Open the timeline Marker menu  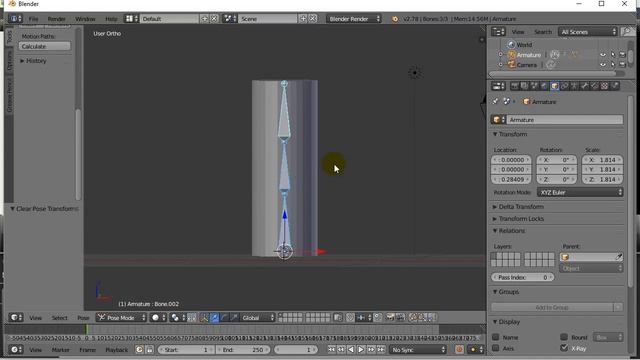point(60,350)
